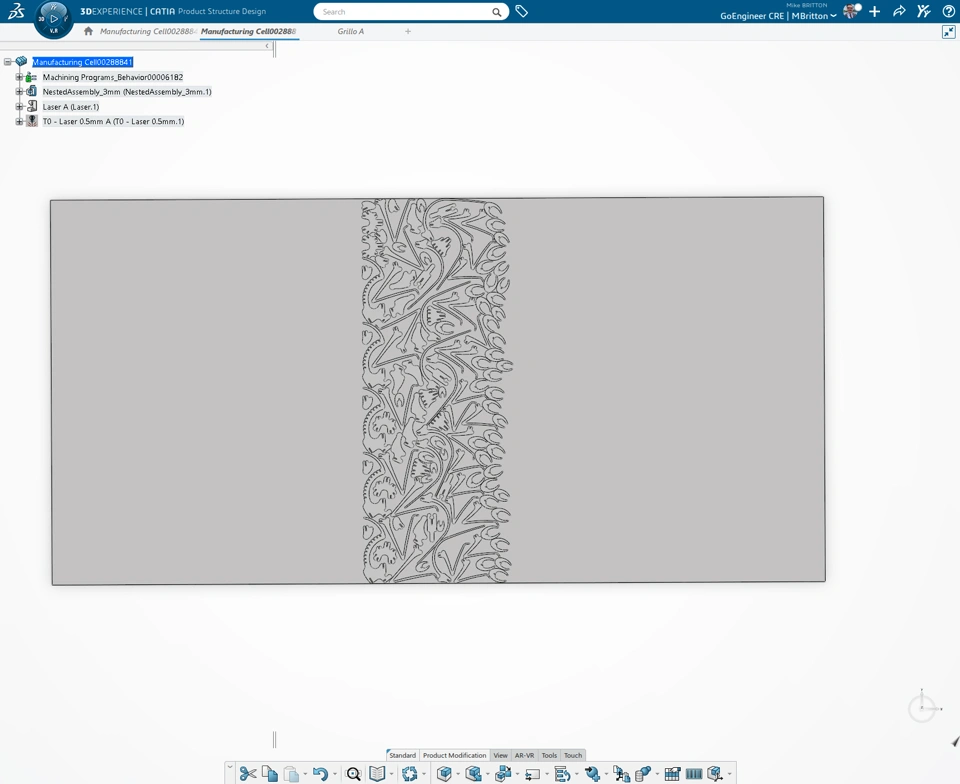This screenshot has width=960, height=784.
Task: Open the Grillo A document tab
Action: coord(350,31)
